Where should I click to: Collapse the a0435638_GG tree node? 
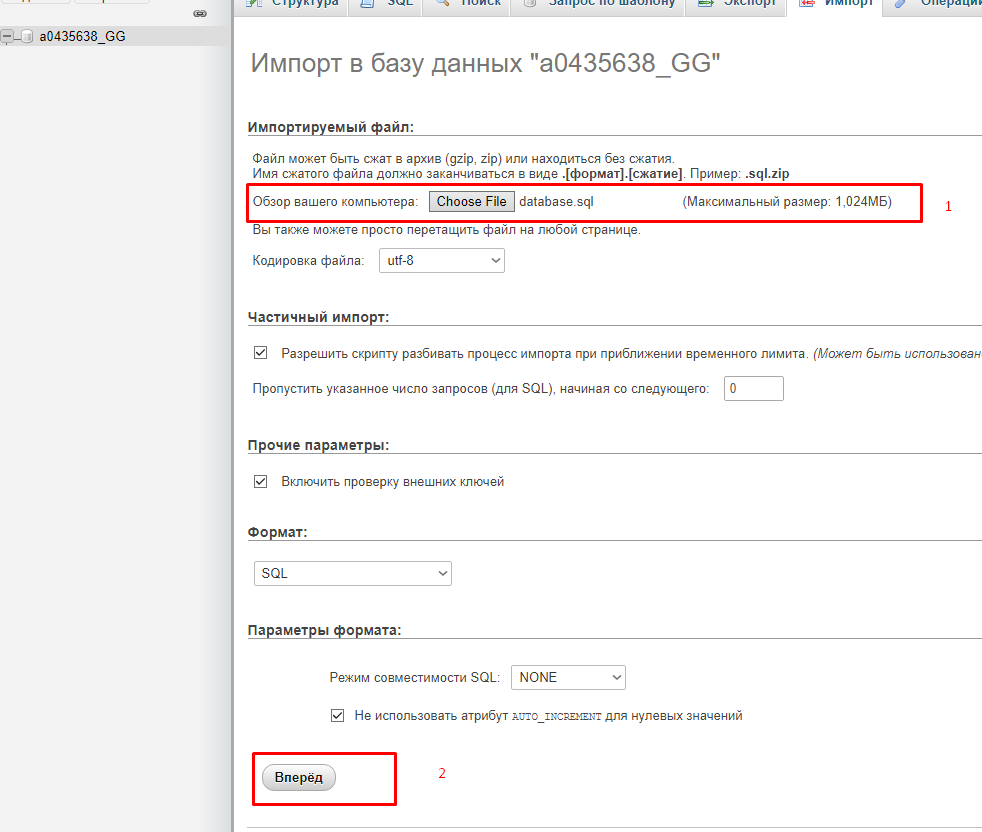point(8,37)
